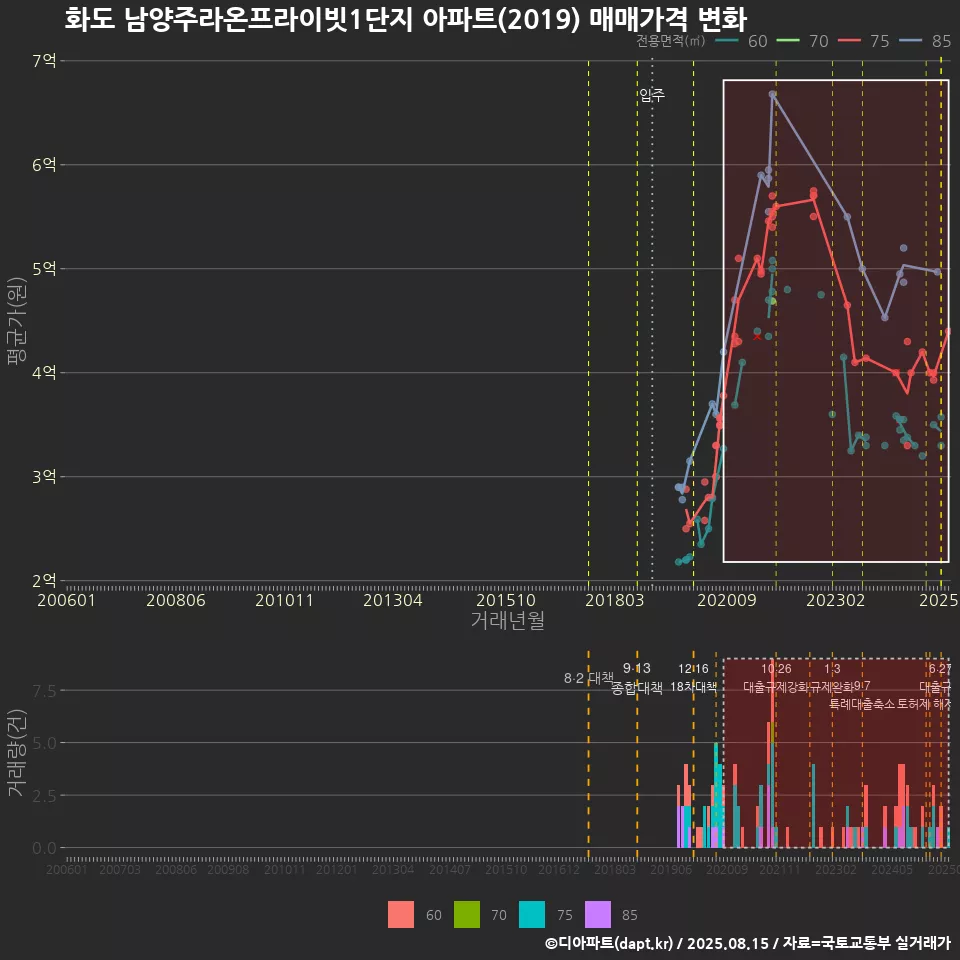
Task: Select the 60 line entry in top legend
Action: [x=741, y=41]
